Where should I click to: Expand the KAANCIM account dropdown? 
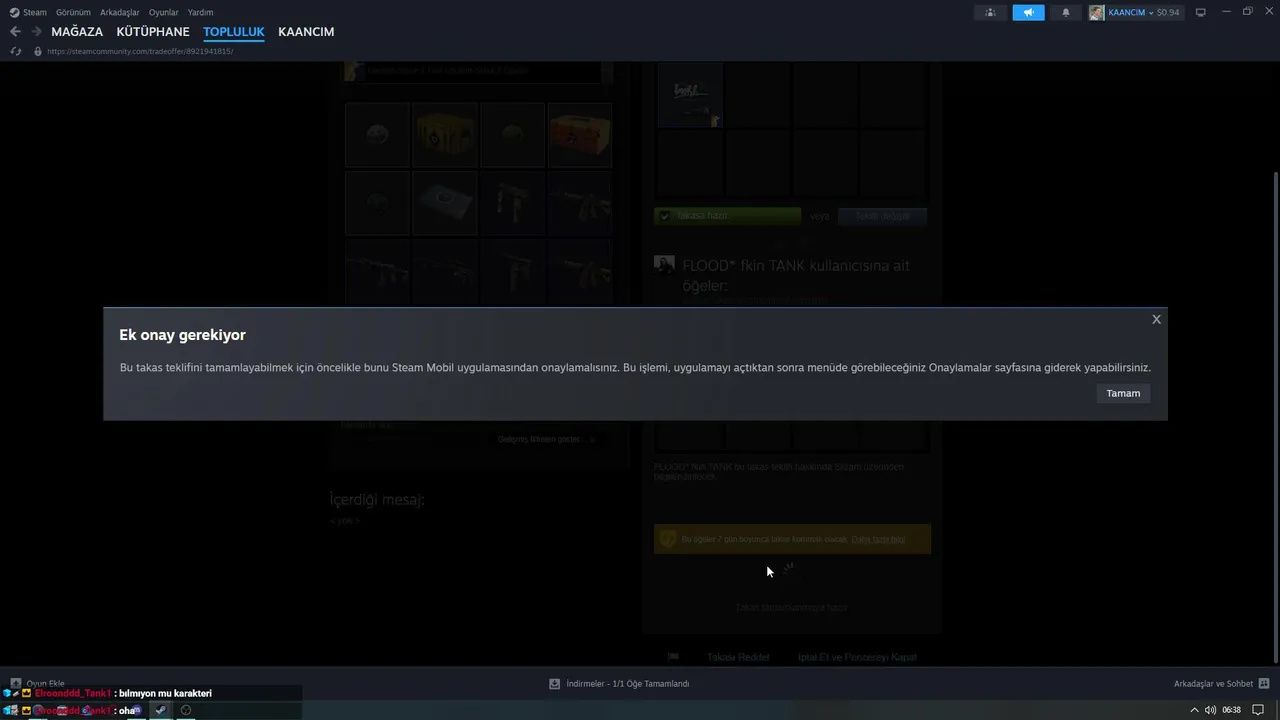1150,13
